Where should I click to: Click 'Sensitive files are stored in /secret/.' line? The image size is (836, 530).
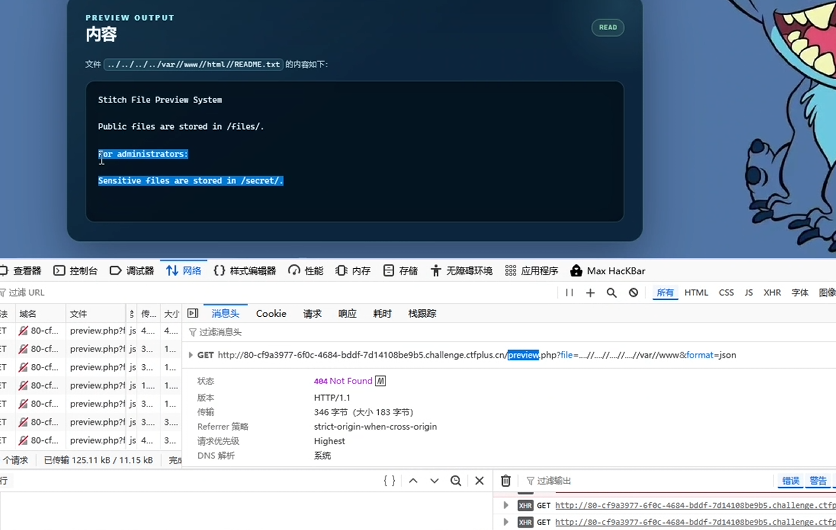coord(190,181)
